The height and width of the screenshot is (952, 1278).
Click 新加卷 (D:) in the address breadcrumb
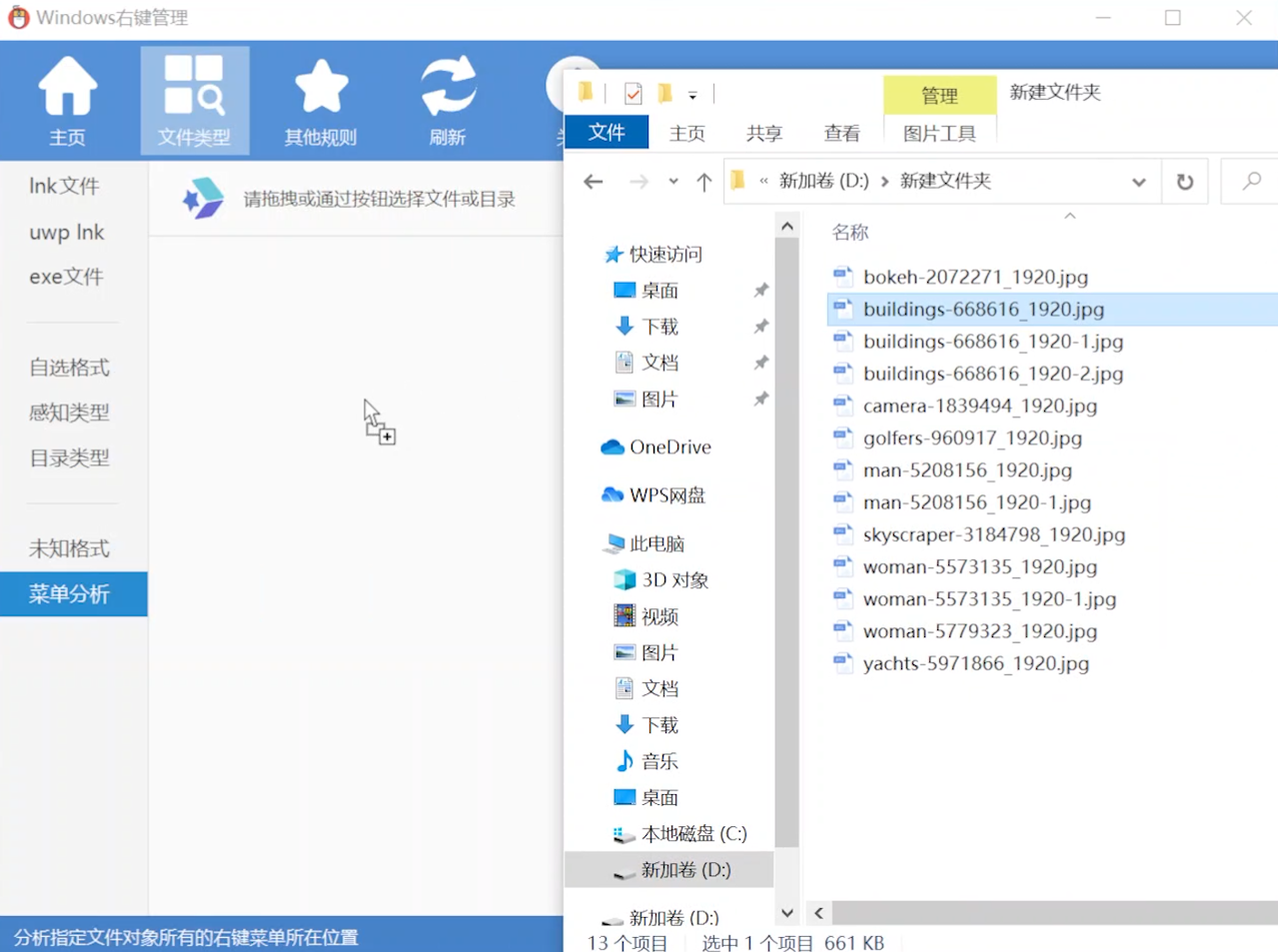tap(824, 181)
